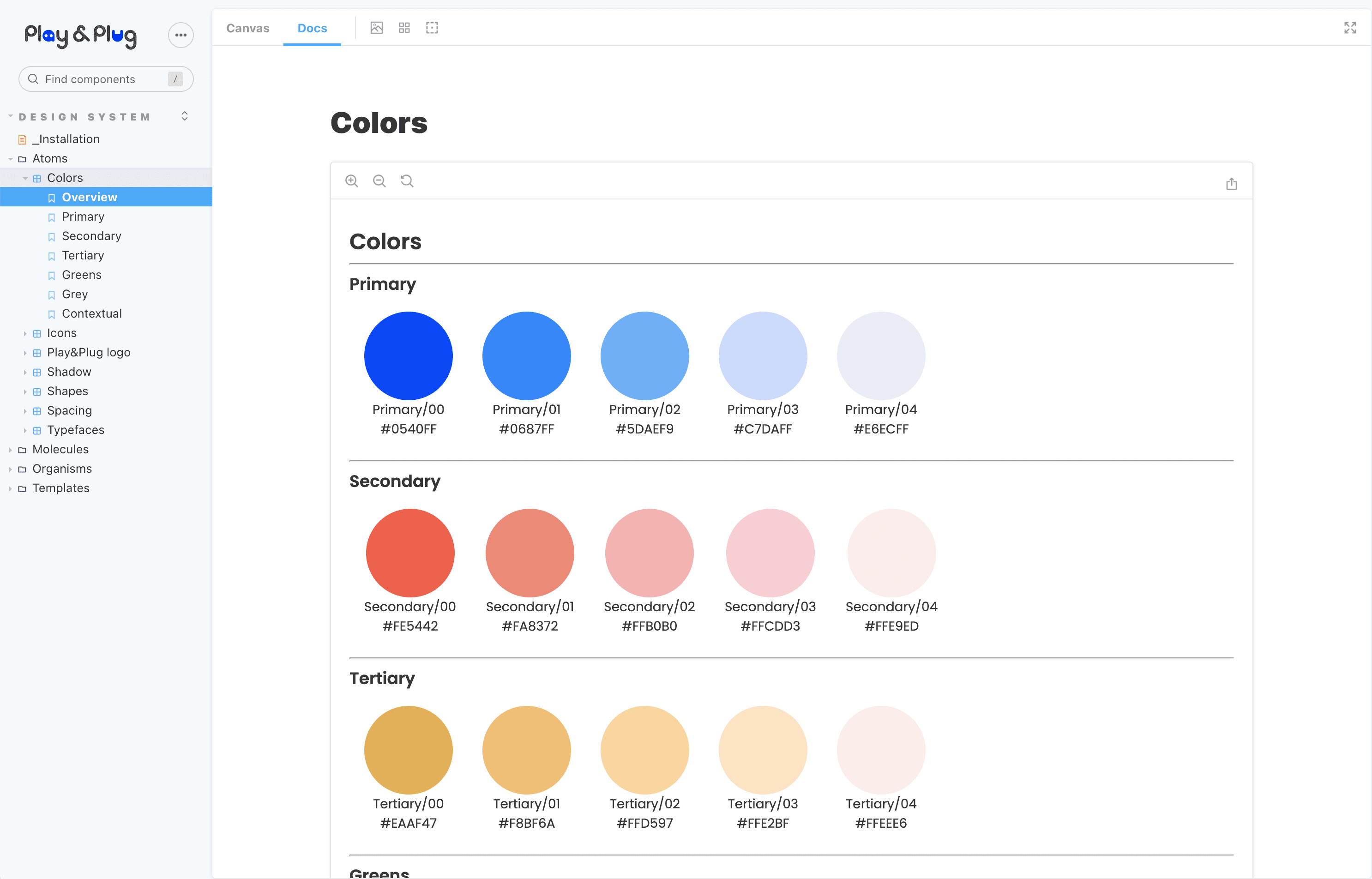Screen dimensions: 1372x879
Task: Select the Docs tab
Action: tap(312, 28)
